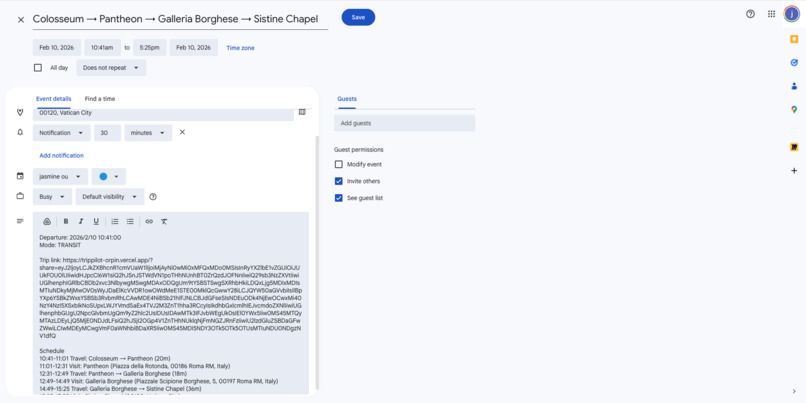
Task: Open Google Maps in side panel
Action: pos(794,109)
